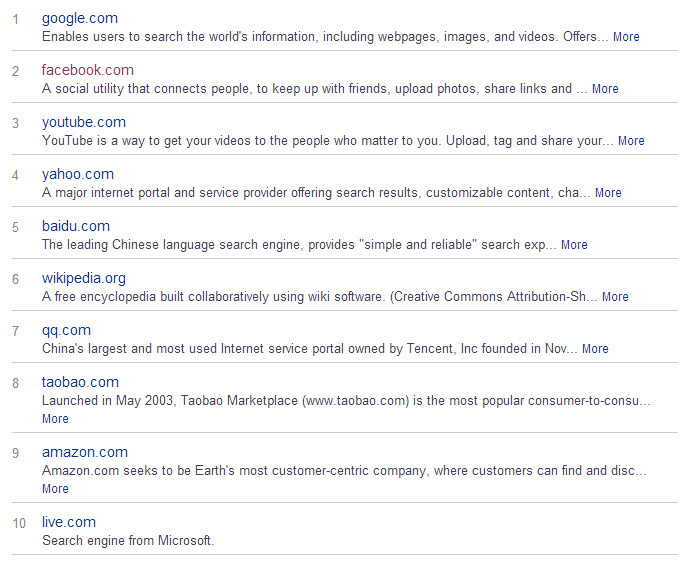Open the google.com link
The width and height of the screenshot is (698, 563).
[x=80, y=18]
